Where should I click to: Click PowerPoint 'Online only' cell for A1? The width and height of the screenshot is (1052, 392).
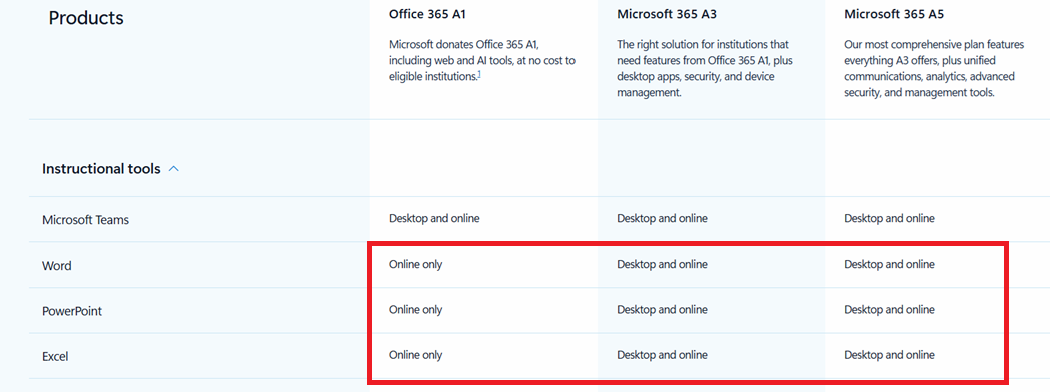point(415,310)
